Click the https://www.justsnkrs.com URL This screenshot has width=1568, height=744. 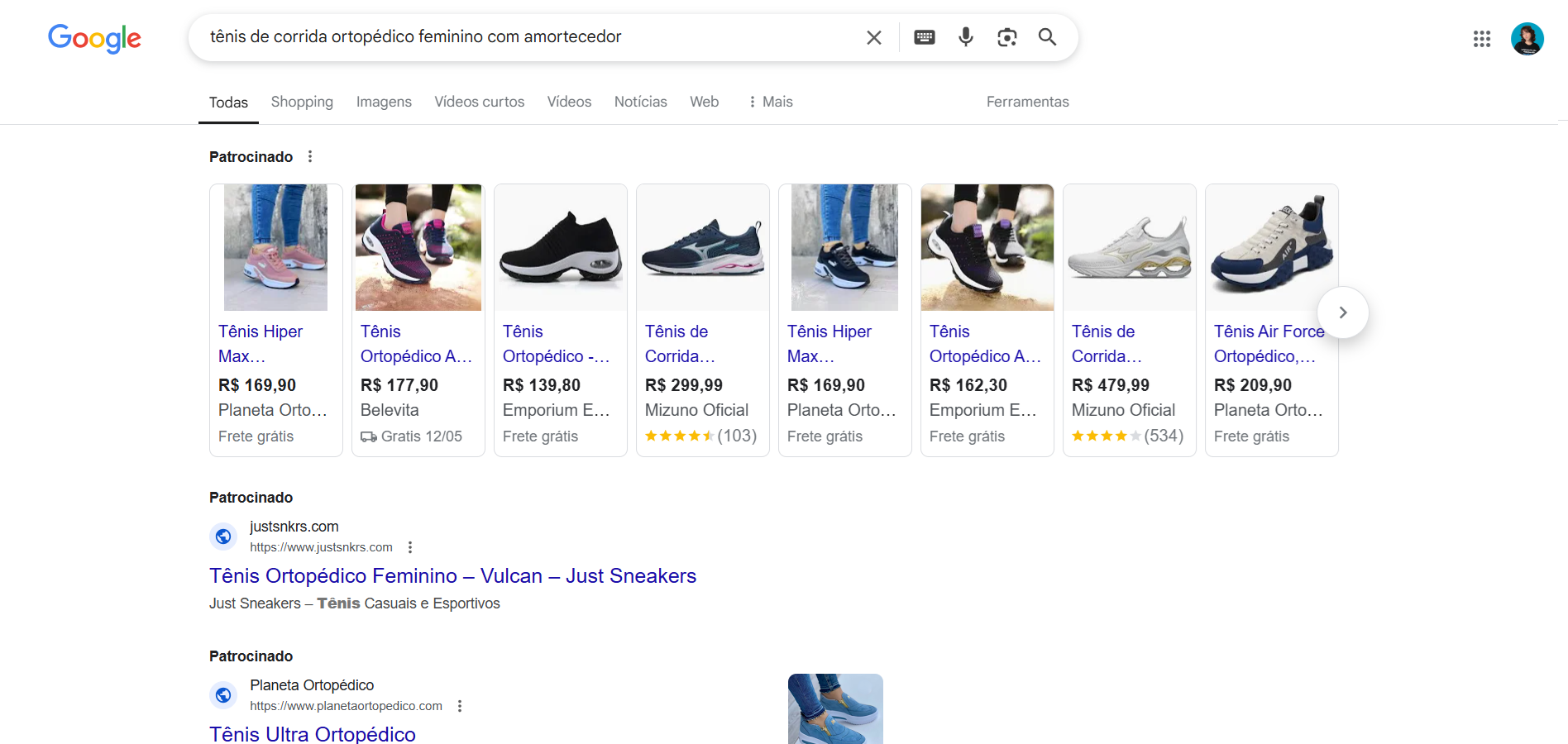point(321,547)
